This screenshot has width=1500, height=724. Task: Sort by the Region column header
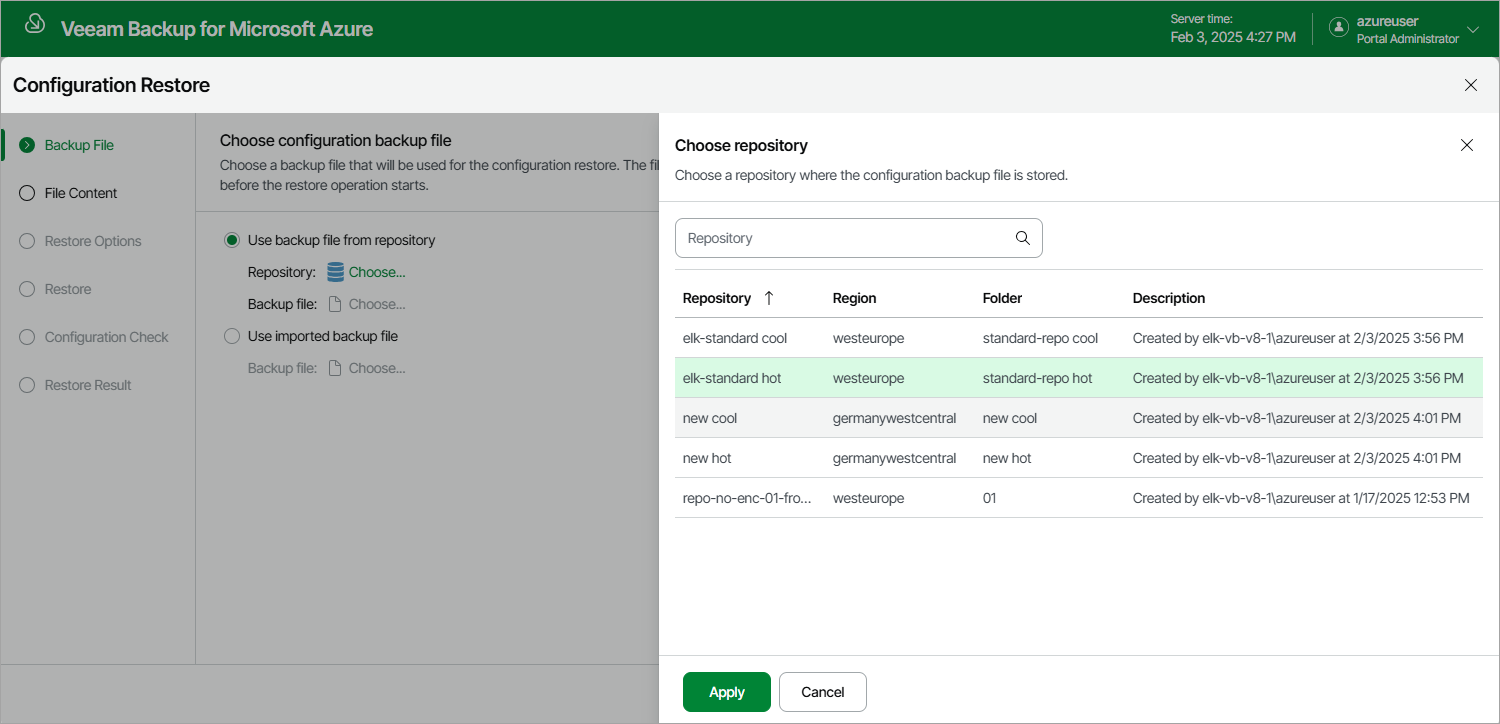(x=854, y=298)
